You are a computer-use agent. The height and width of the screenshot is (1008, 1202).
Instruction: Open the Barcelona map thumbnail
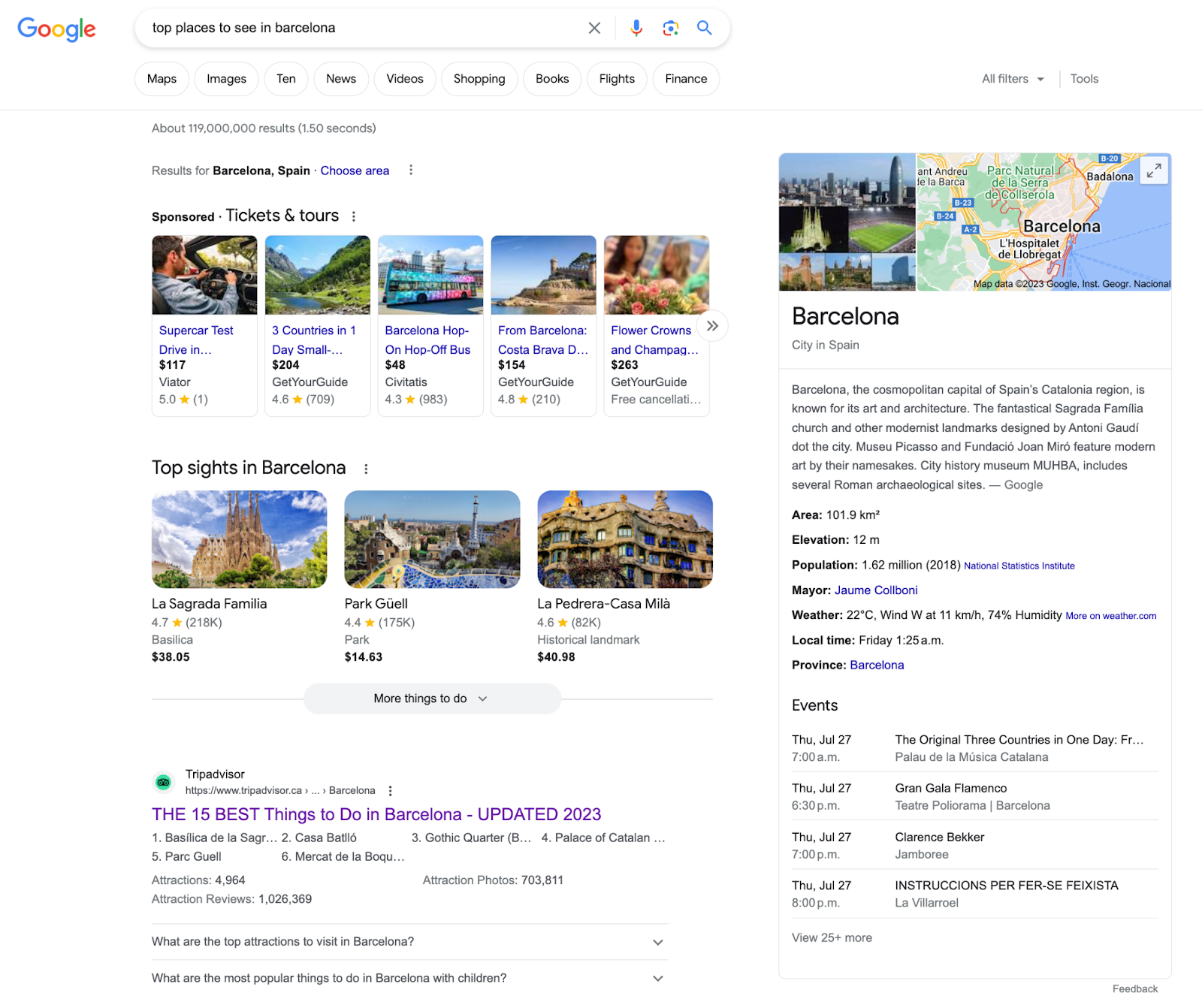[1043, 222]
